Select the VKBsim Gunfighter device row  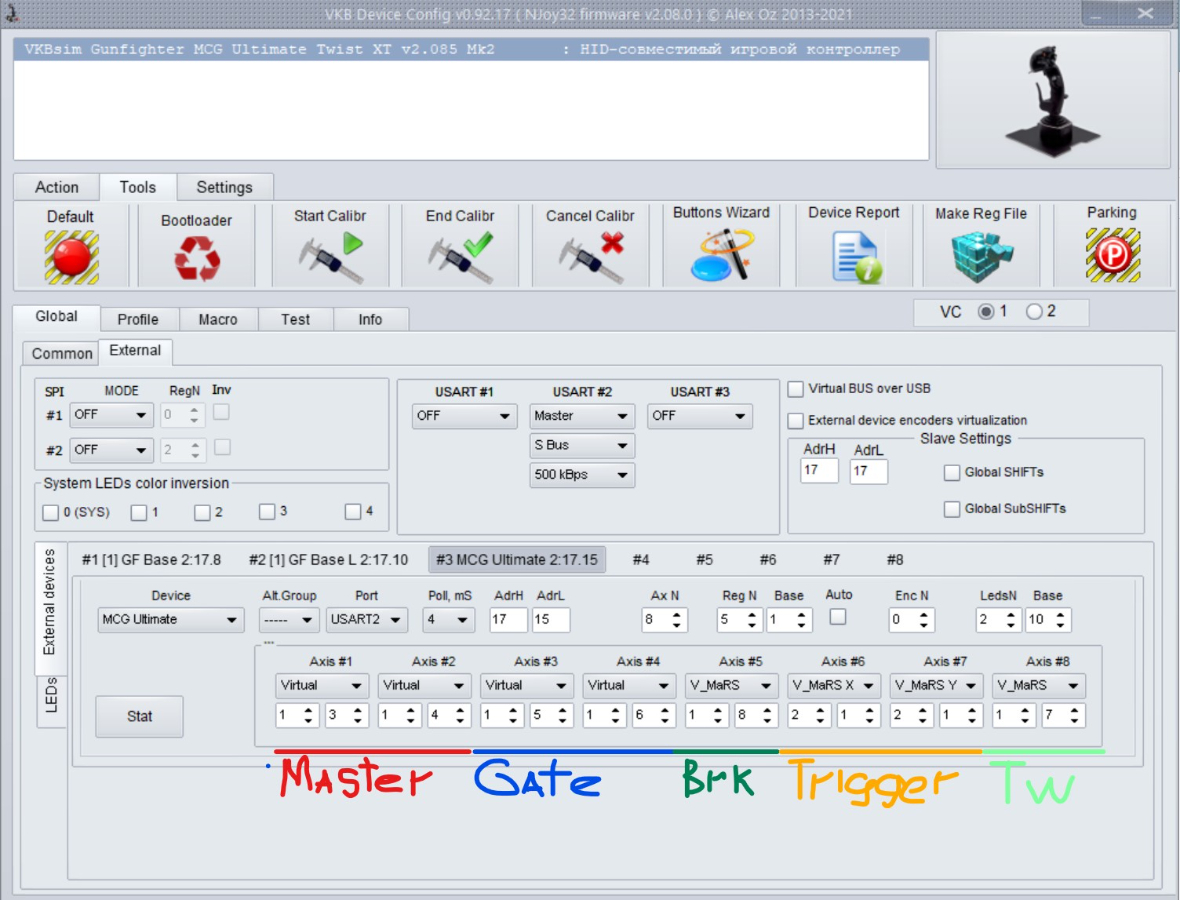[471, 50]
